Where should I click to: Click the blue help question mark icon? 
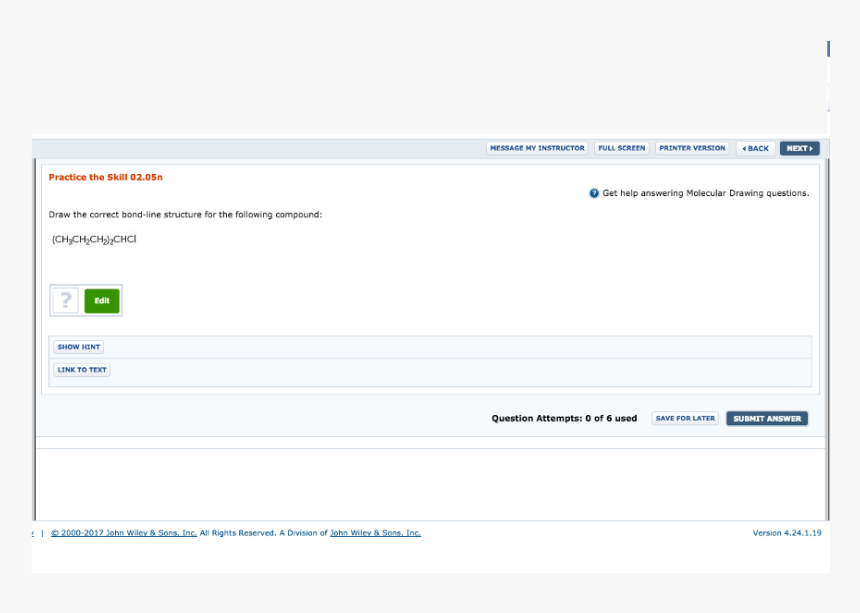pyautogui.click(x=594, y=193)
